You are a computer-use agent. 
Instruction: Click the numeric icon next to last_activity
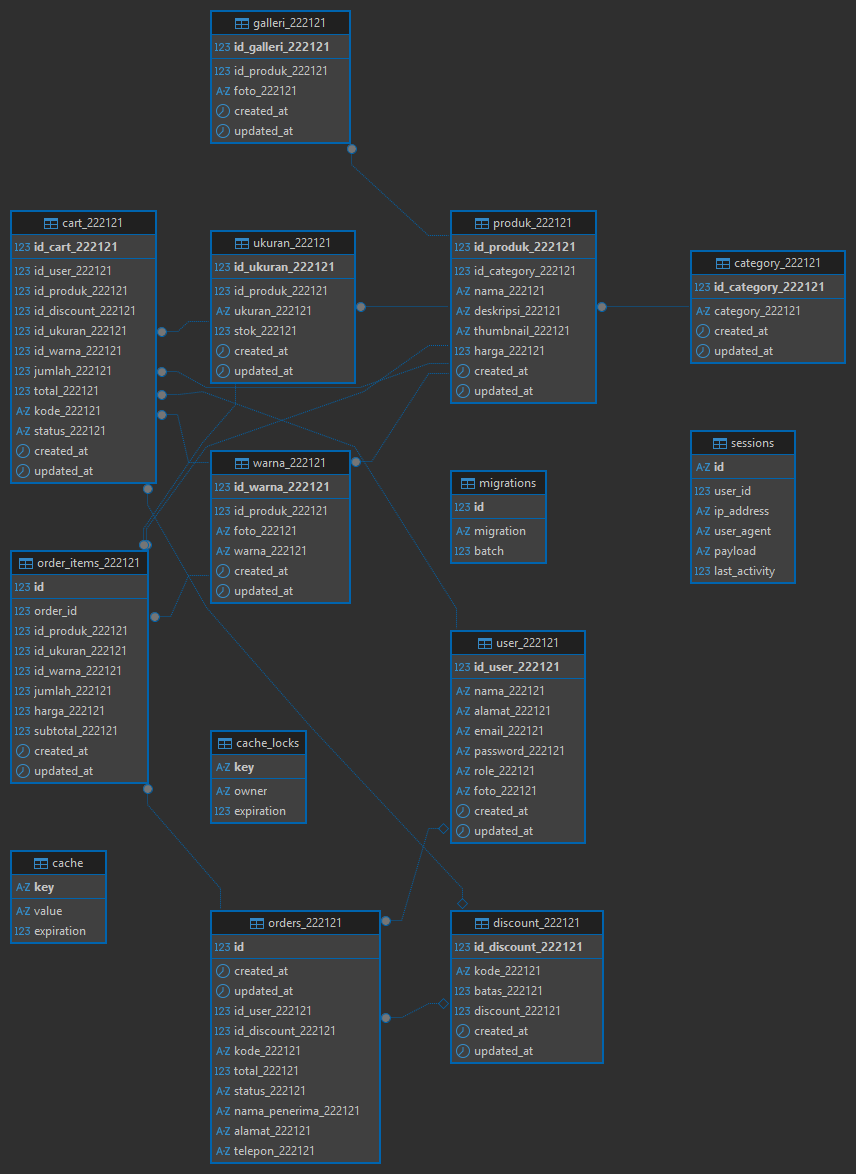(x=702, y=571)
